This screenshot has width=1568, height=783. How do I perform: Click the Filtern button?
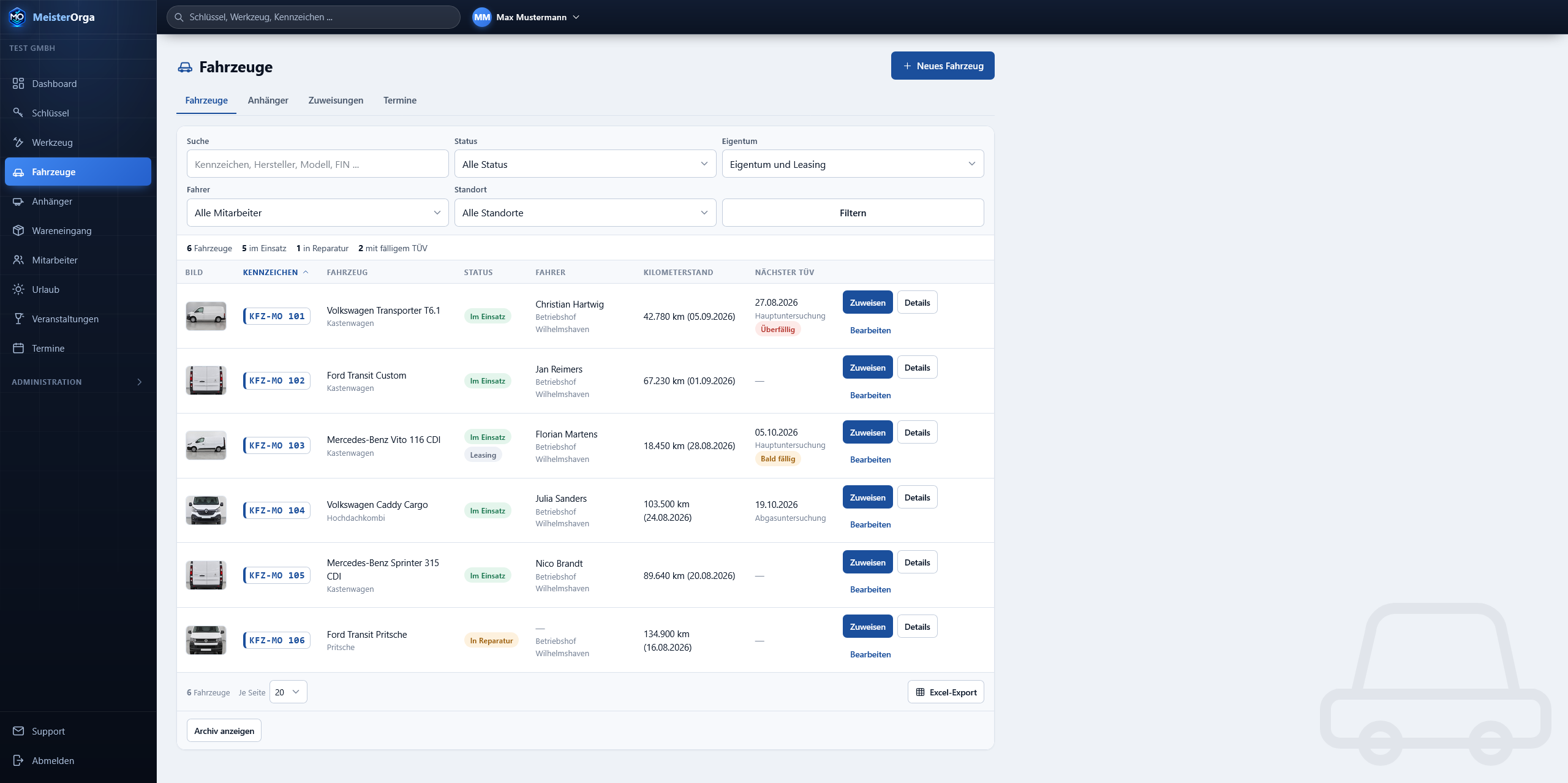853,213
